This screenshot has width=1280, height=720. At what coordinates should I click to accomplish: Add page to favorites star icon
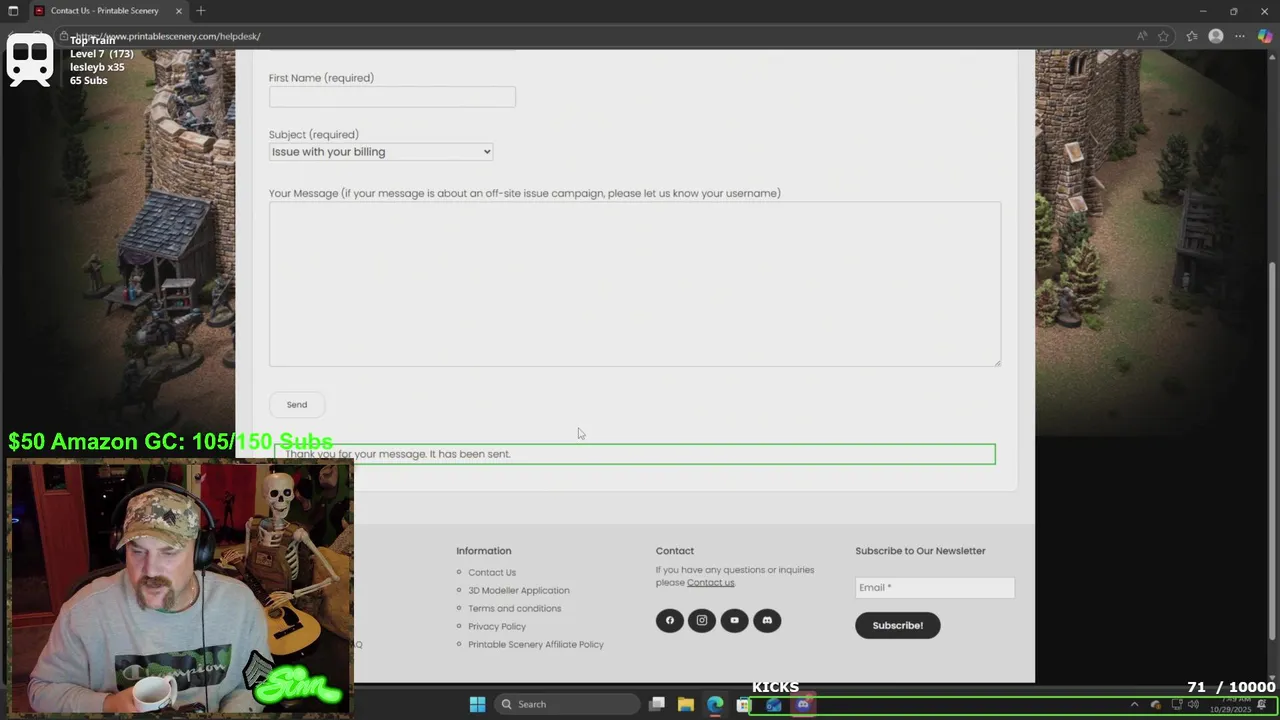point(1163,36)
